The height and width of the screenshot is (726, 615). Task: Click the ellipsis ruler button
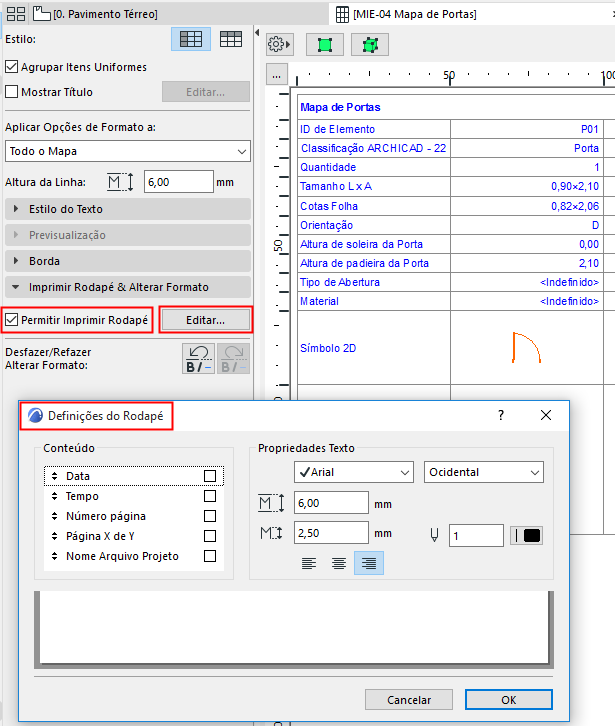tap(276, 75)
